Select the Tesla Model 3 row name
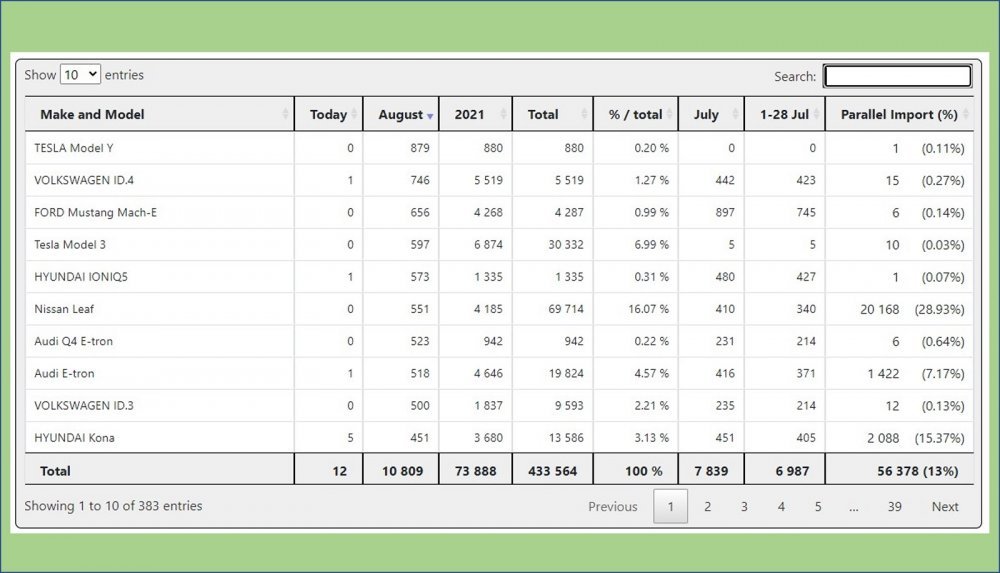 [x=70, y=244]
